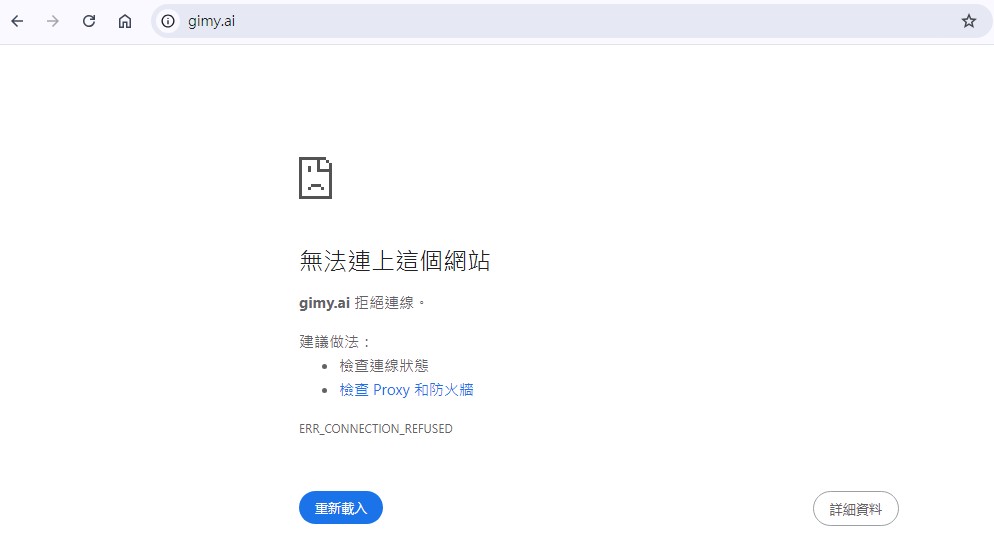Open the 檢查 Proxy 和防火牆 link
994x559 pixels.
click(406, 390)
